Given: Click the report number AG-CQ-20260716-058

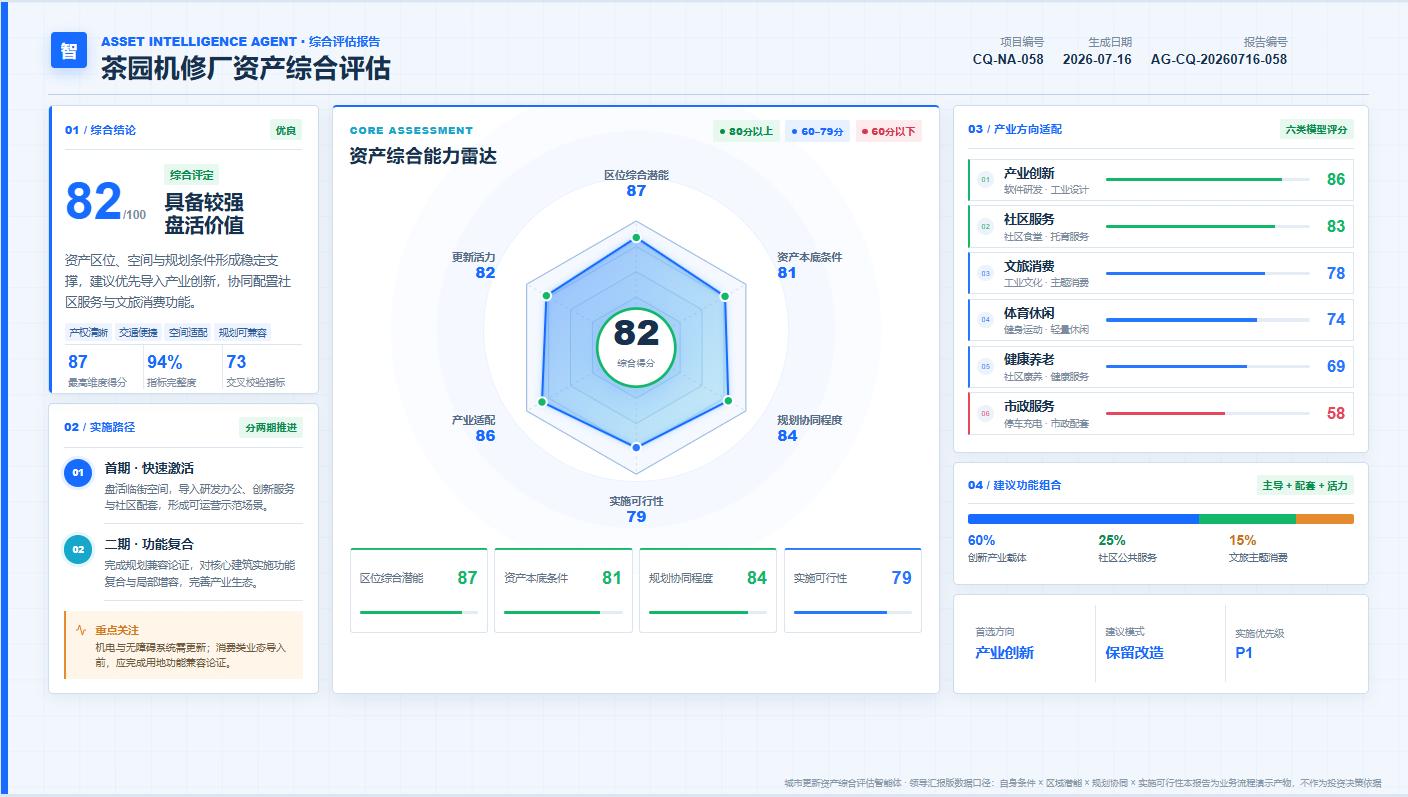Looking at the screenshot, I should pos(1219,59).
